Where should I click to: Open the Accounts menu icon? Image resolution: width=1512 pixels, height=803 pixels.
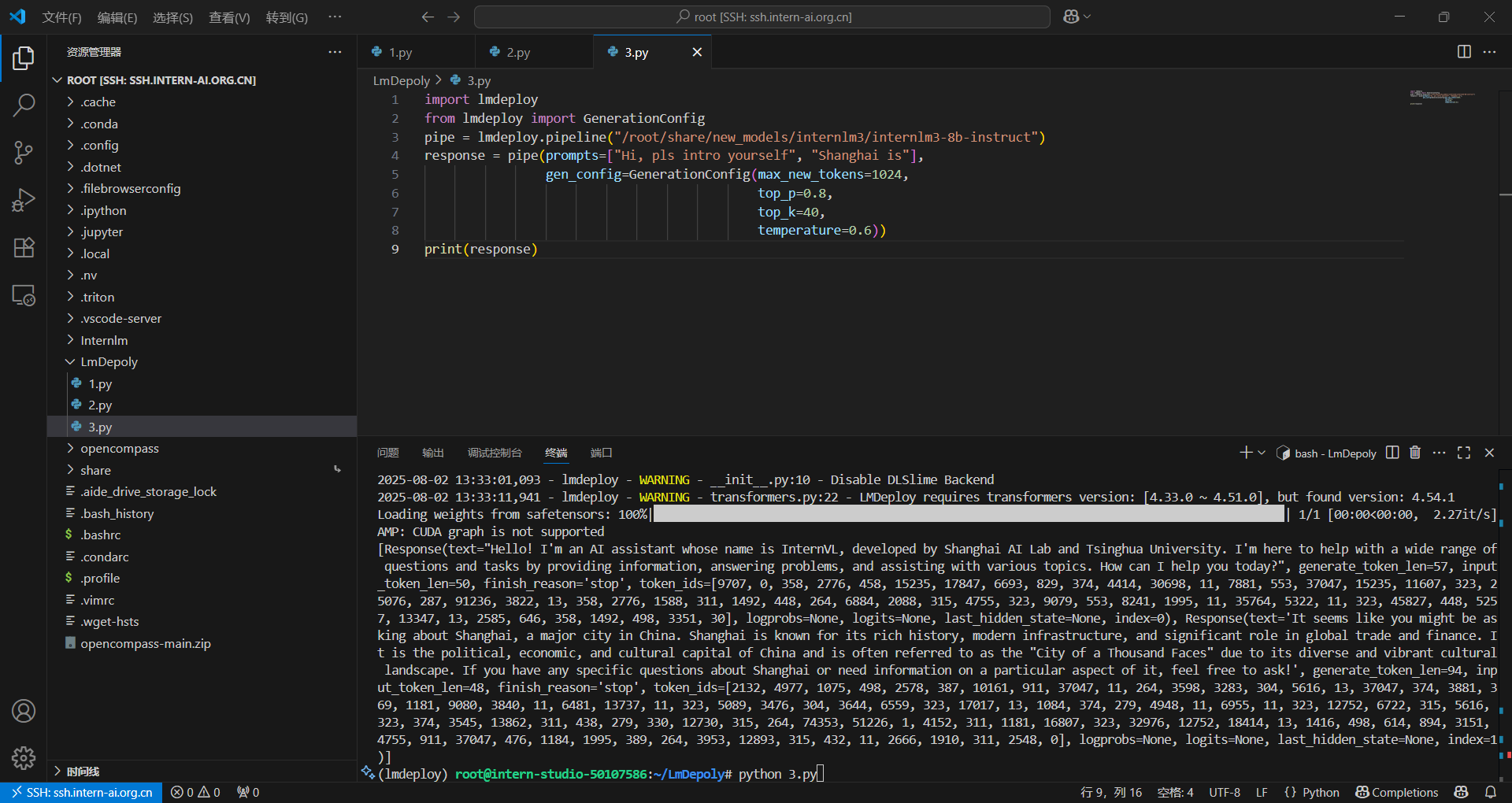[24, 711]
